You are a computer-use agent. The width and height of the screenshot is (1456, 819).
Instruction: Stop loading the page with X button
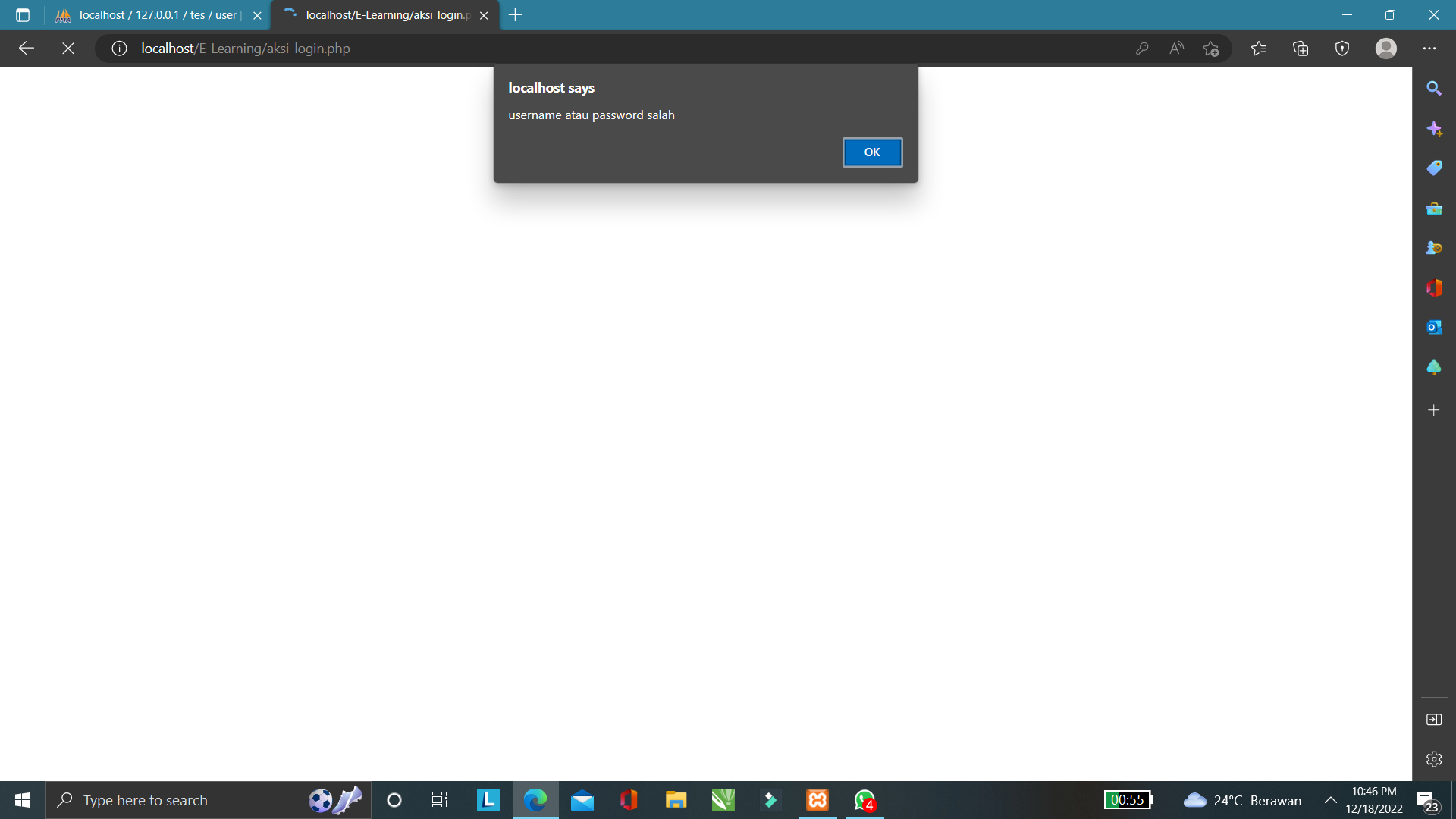68,49
